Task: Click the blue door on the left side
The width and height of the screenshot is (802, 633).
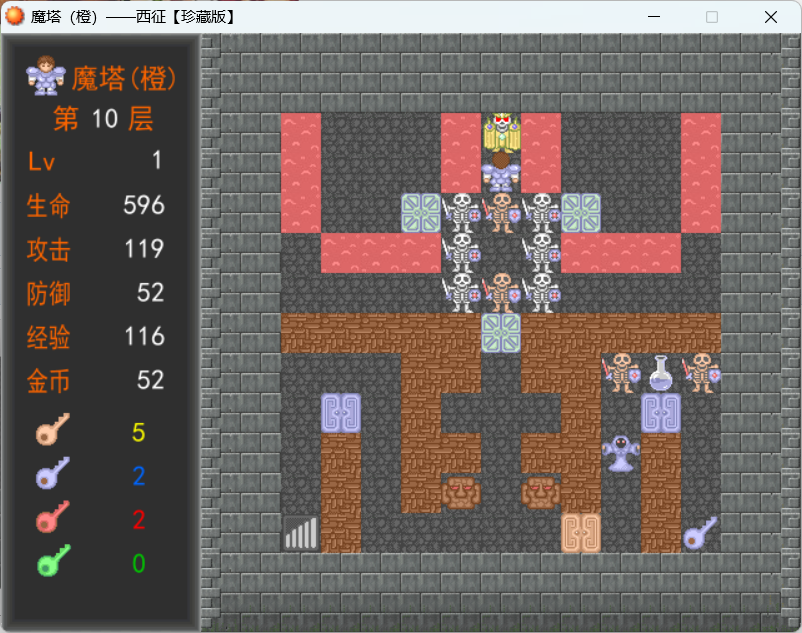Action: [341, 413]
